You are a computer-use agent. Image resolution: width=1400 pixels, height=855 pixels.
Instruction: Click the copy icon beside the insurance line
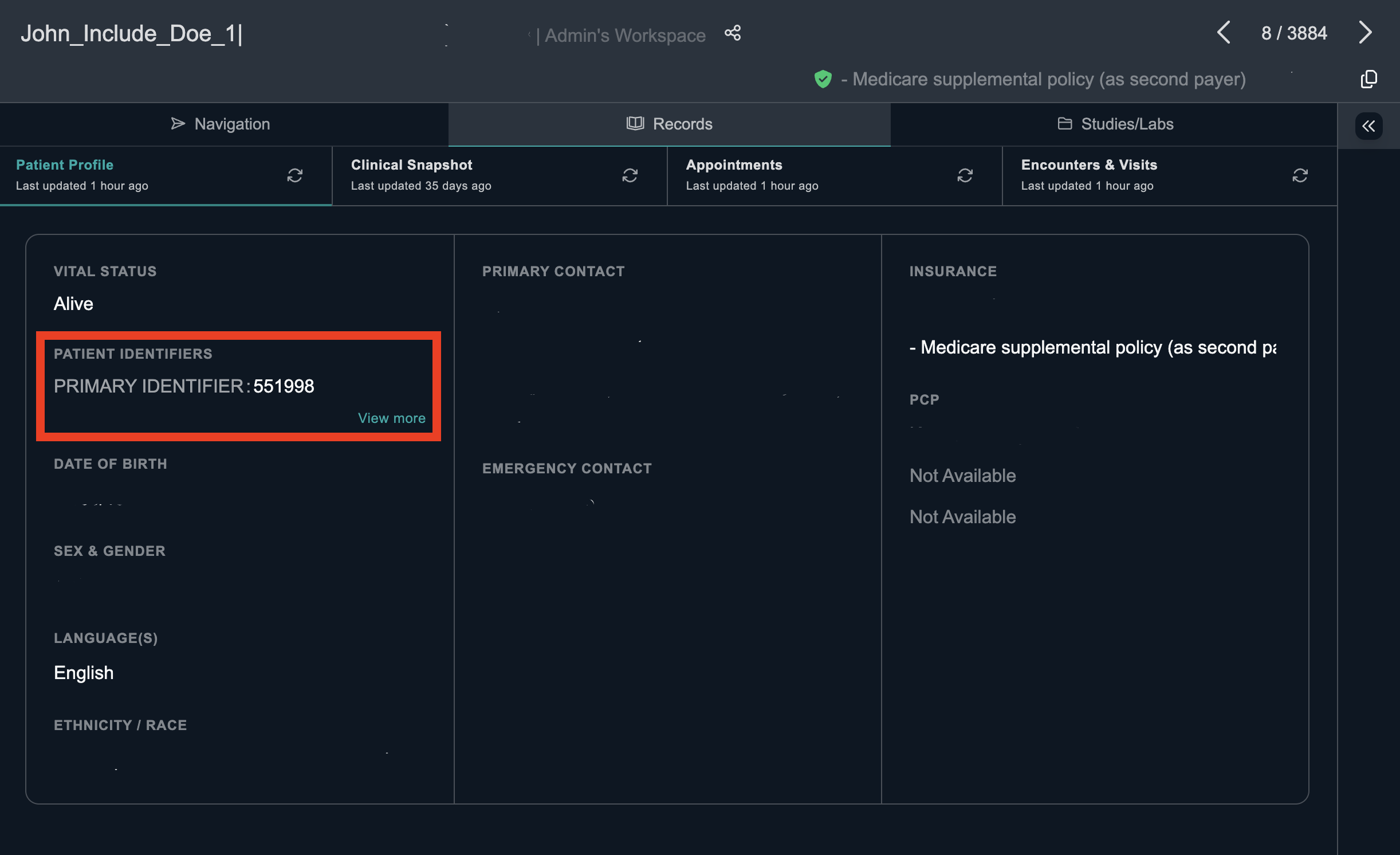1368,79
